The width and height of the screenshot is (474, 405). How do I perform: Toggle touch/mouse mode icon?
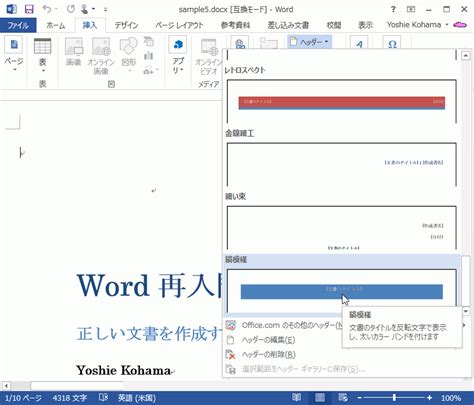coord(85,9)
